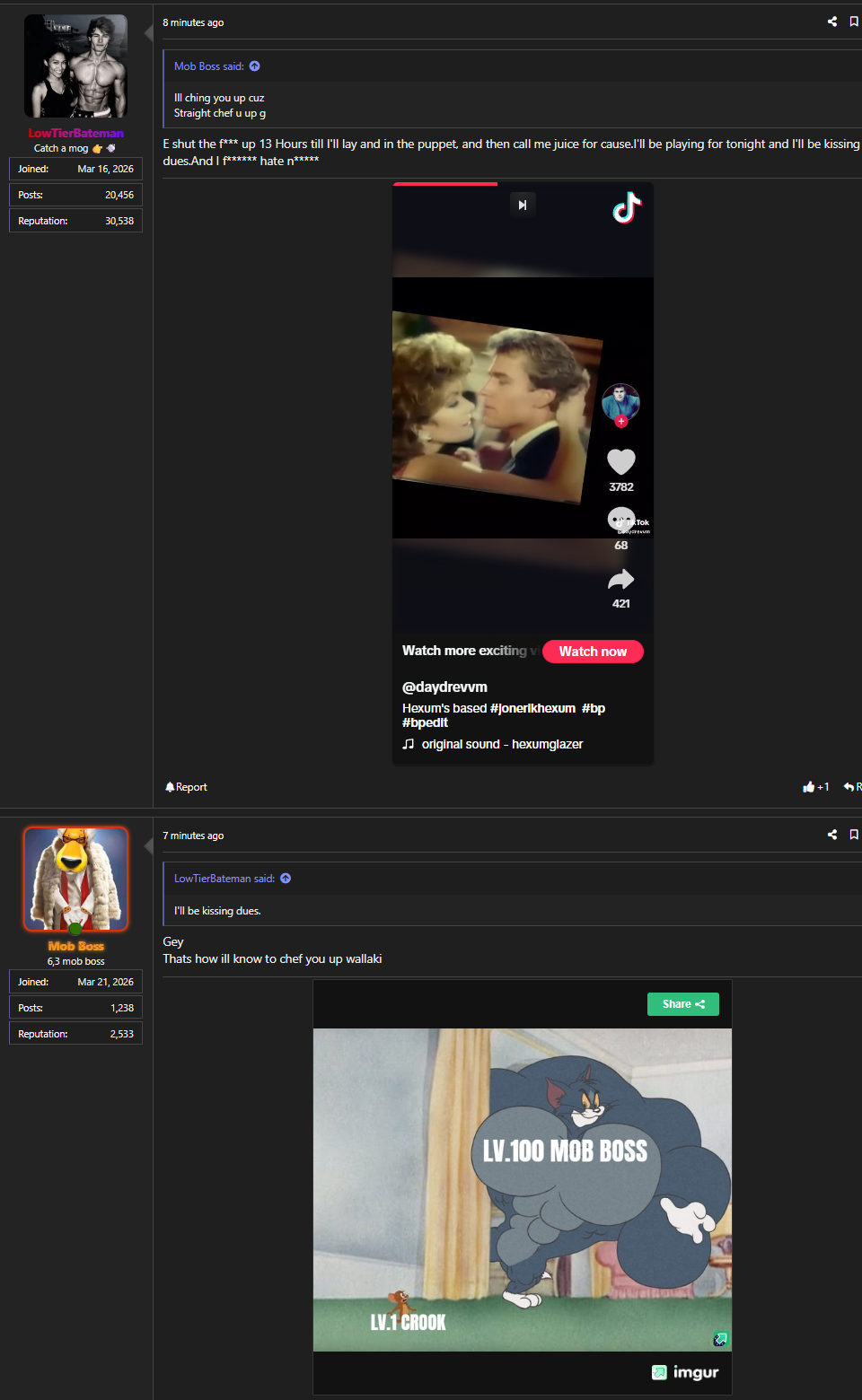This screenshot has width=862, height=1400.
Task: Click share icon on first post
Action: (832, 22)
